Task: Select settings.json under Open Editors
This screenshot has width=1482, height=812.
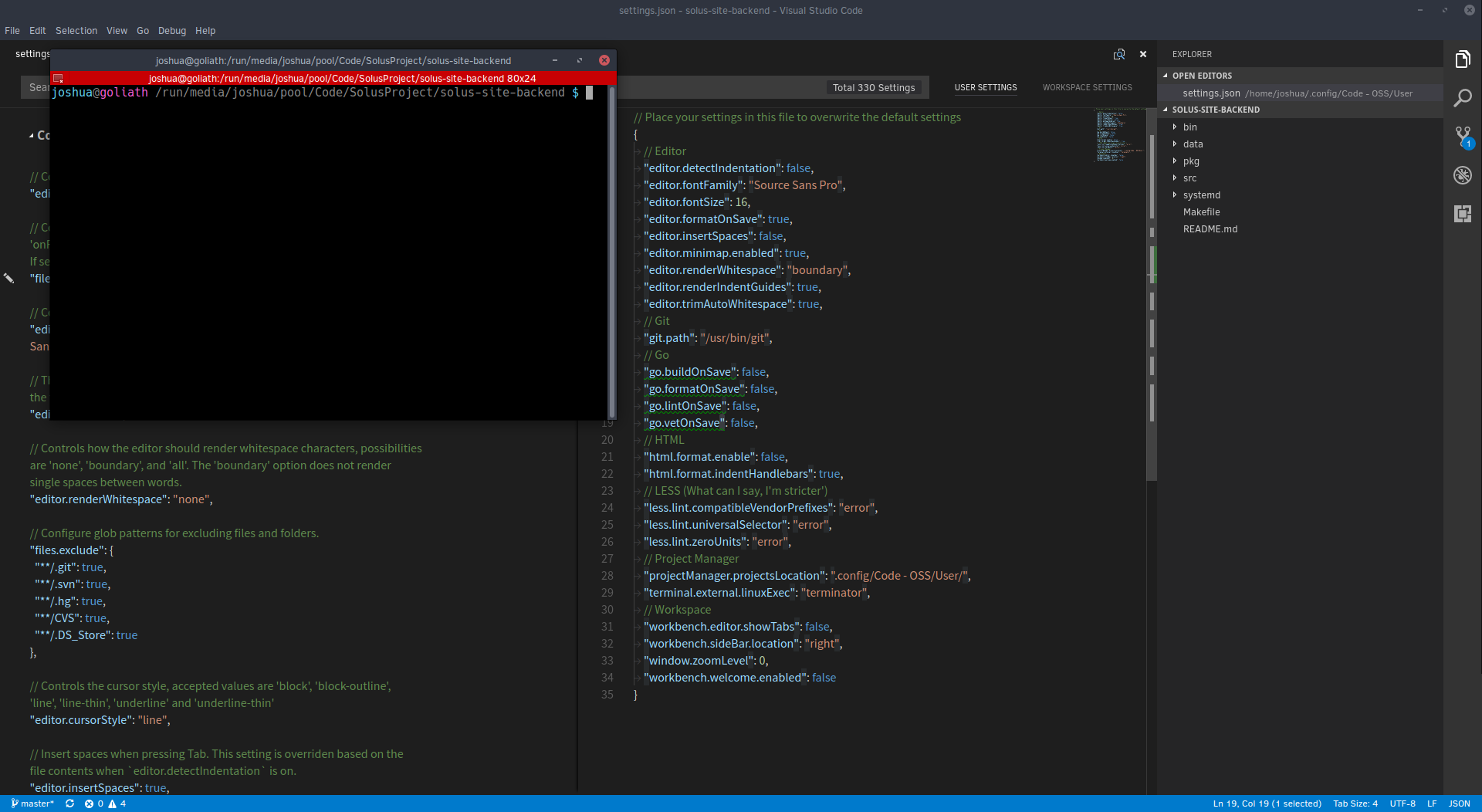Action: click(1301, 93)
